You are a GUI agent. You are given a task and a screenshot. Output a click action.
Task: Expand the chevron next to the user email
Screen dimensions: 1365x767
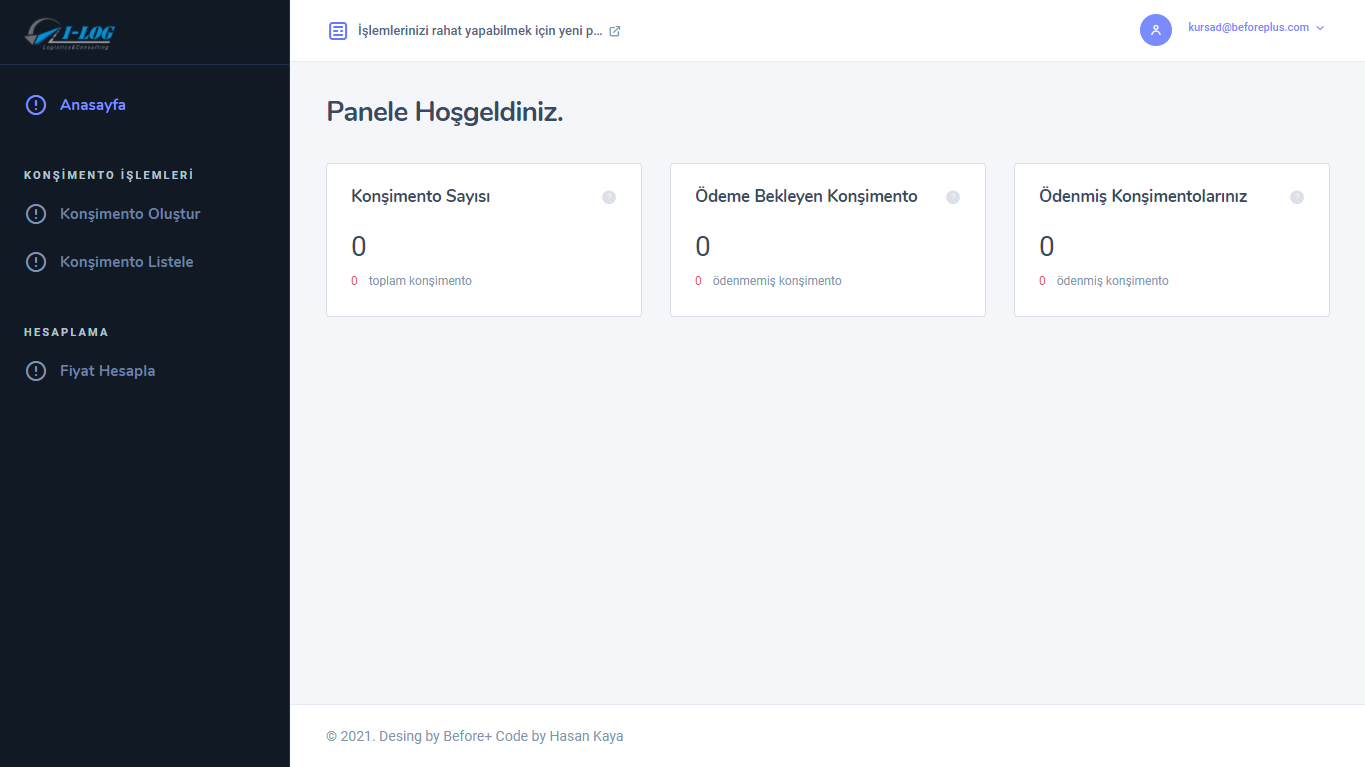point(1320,28)
